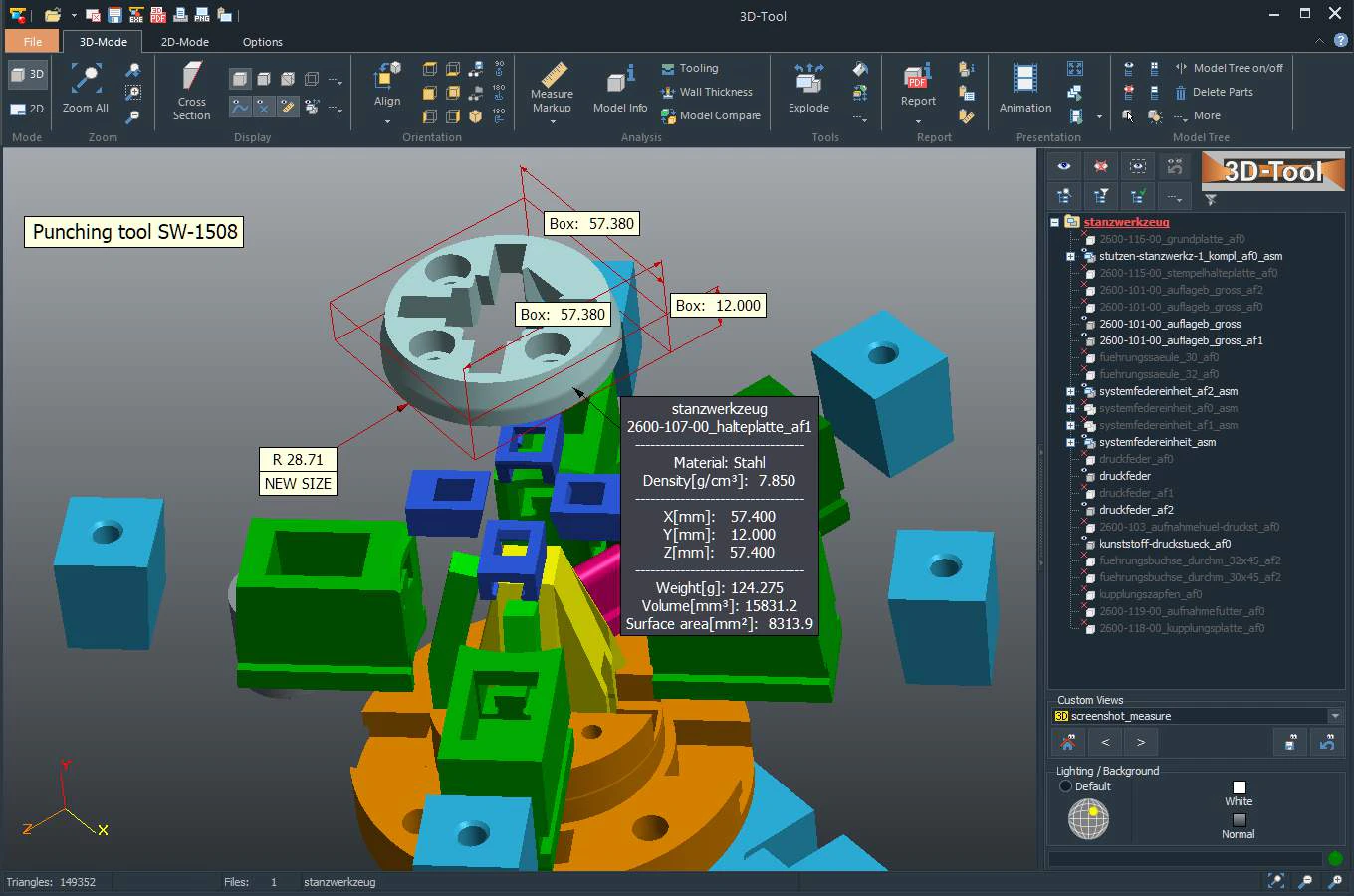The image size is (1354, 896).
Task: Switch to the 2D-Mode tab
Action: (184, 42)
